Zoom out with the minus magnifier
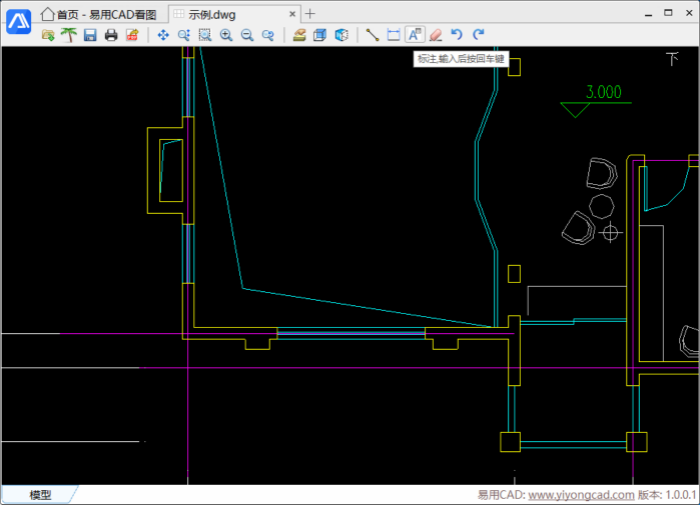700x505 pixels. (247, 35)
